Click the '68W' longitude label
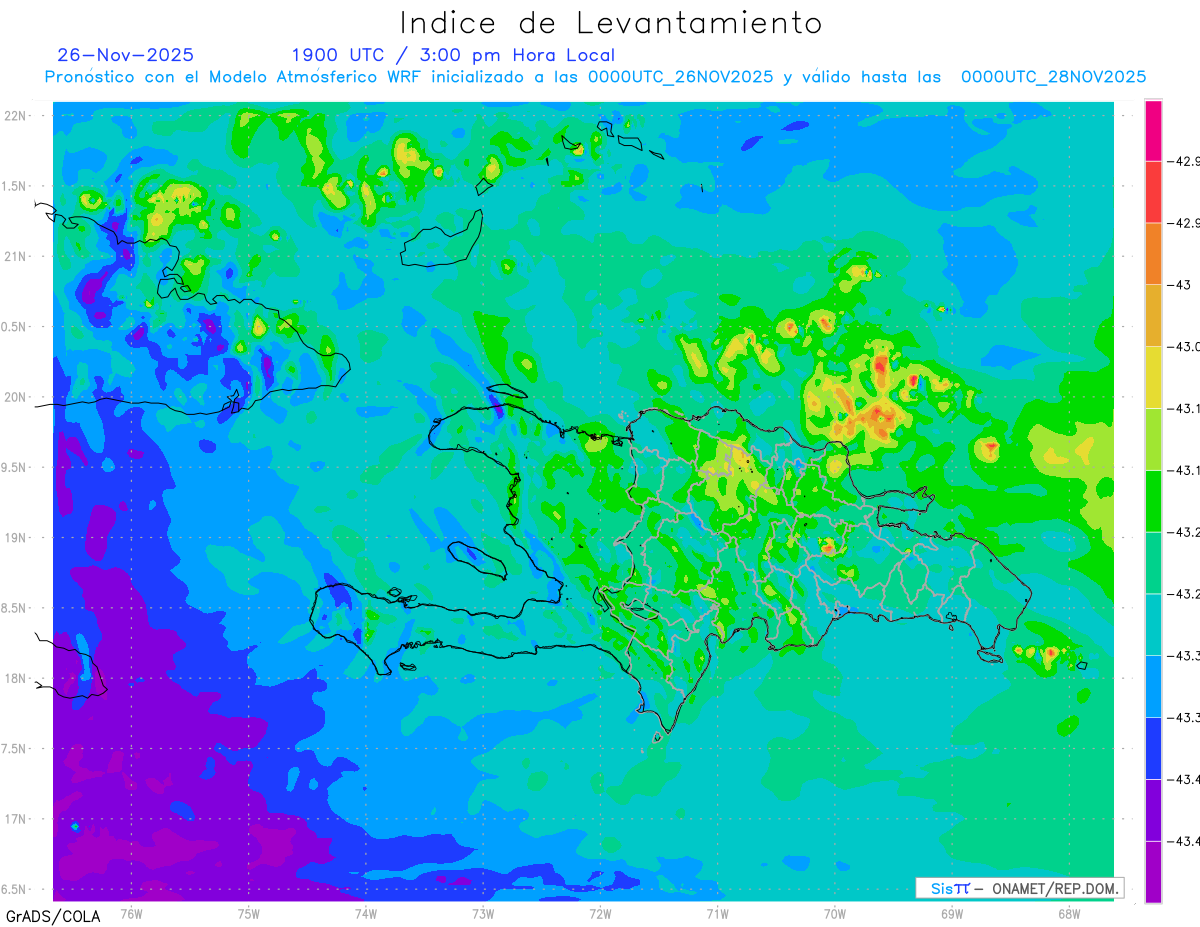The width and height of the screenshot is (1200, 927). pyautogui.click(x=1069, y=913)
